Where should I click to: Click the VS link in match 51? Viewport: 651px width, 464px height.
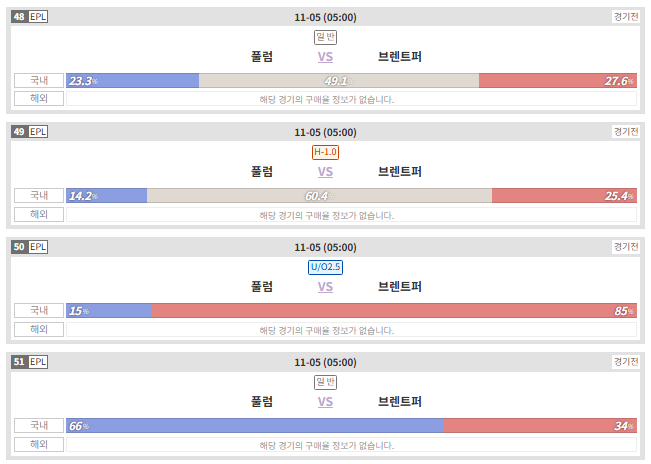[x=325, y=402]
